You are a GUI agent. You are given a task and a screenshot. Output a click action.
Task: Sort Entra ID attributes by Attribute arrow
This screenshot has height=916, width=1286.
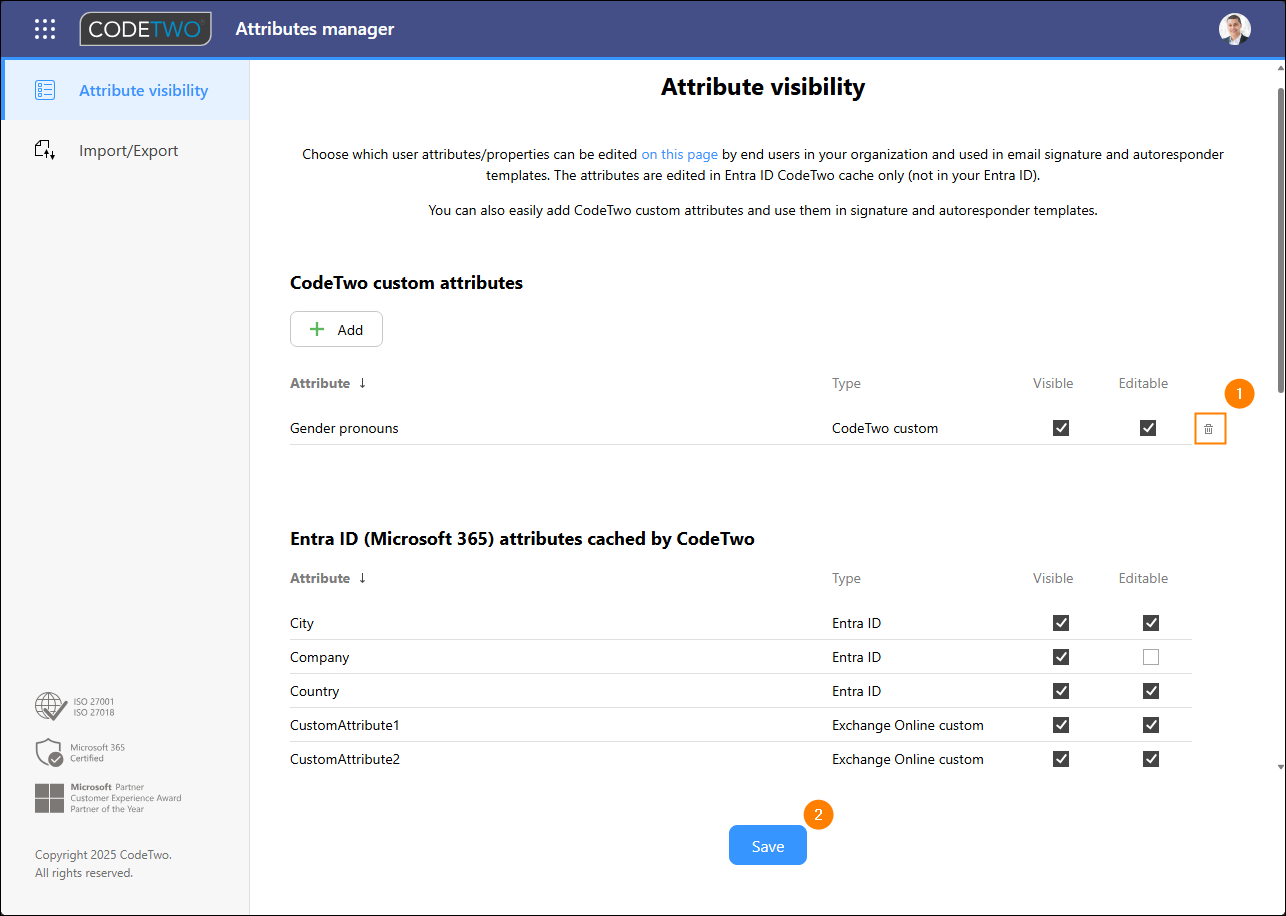[x=362, y=578]
